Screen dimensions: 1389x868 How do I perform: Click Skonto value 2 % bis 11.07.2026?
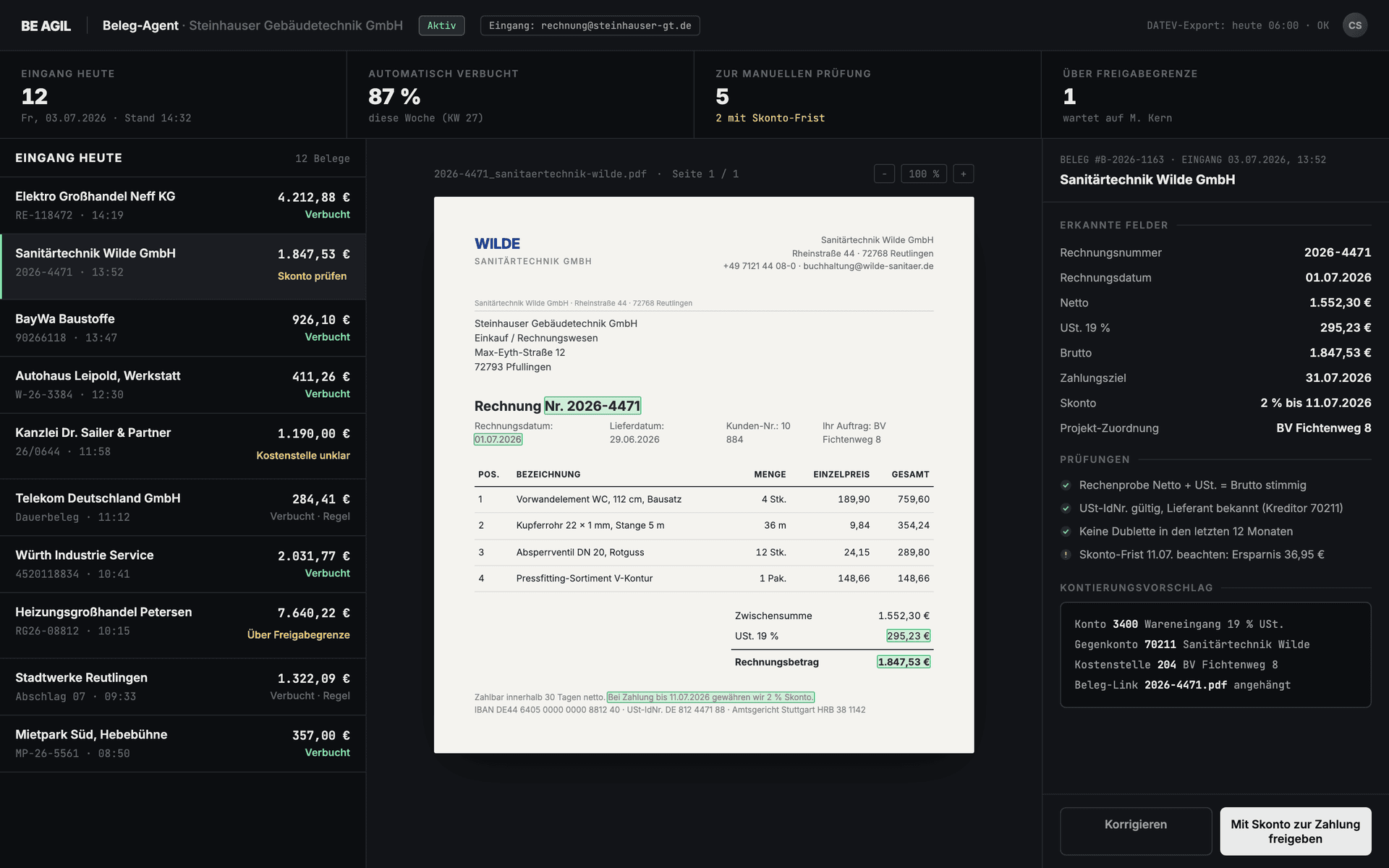point(1315,403)
